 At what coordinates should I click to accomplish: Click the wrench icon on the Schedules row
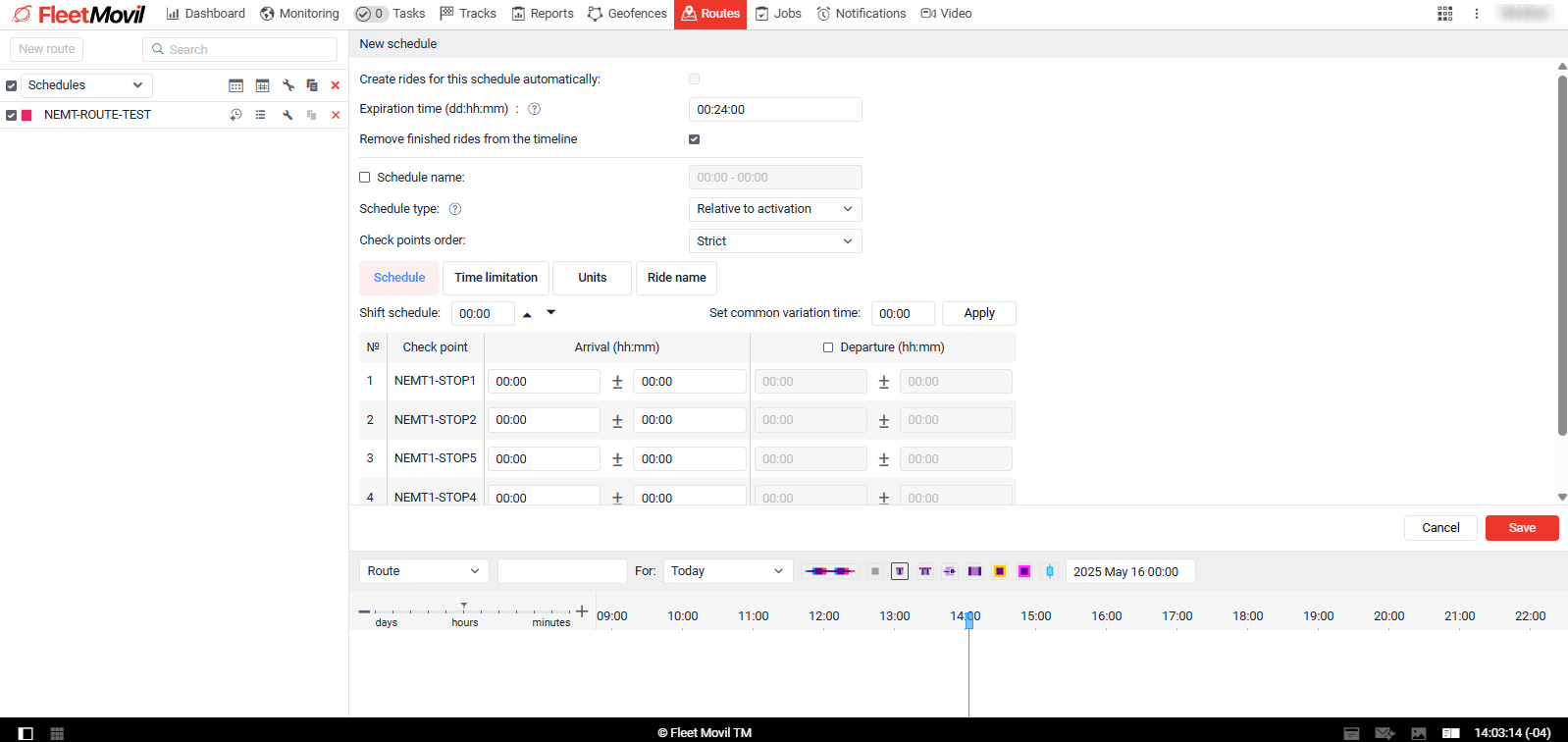pyautogui.click(x=287, y=85)
